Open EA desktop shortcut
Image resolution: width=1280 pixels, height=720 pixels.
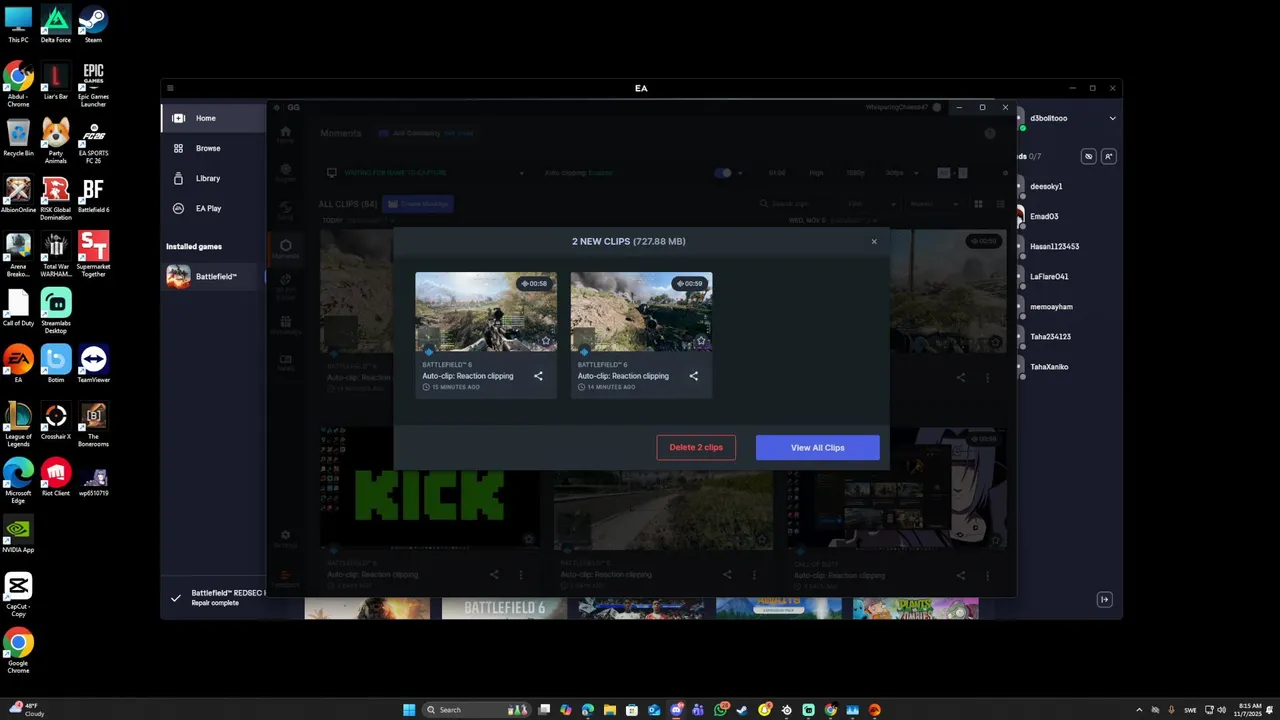(x=18, y=364)
